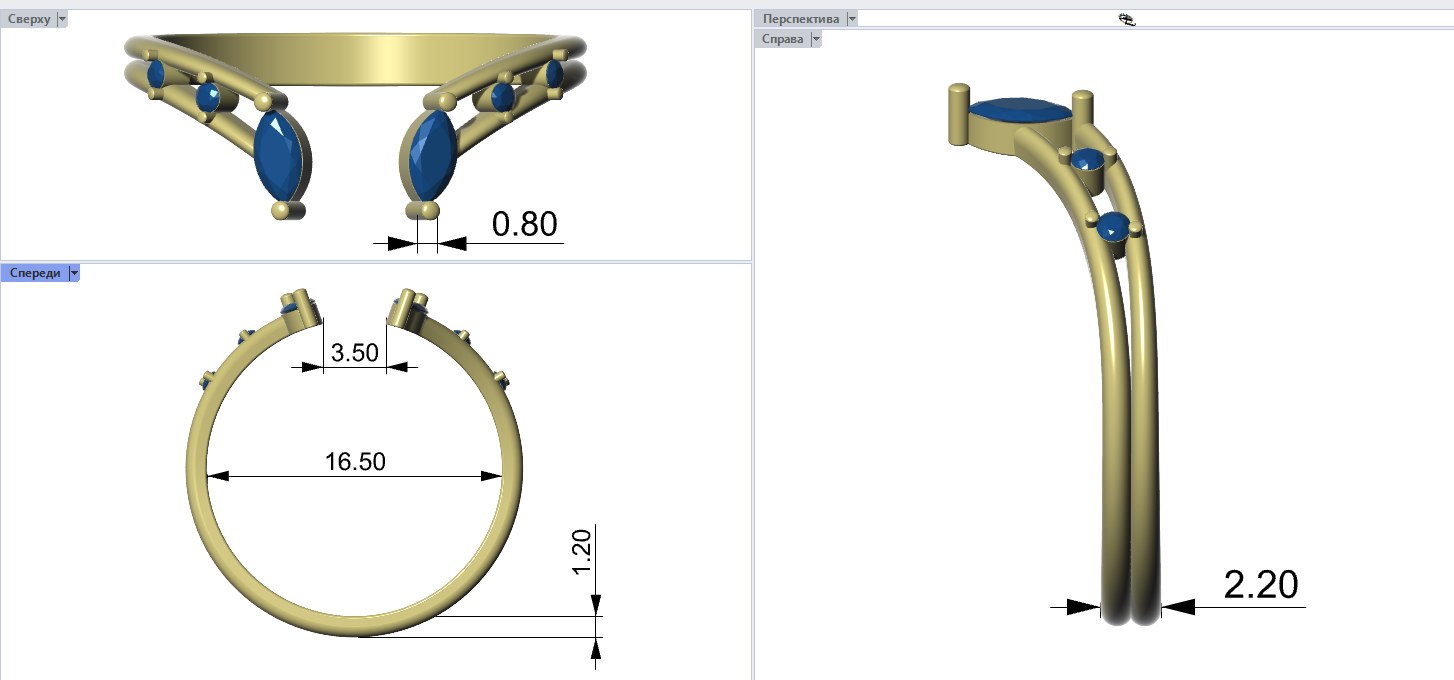
Task: Select the 0.80 dimension text
Action: pos(524,224)
